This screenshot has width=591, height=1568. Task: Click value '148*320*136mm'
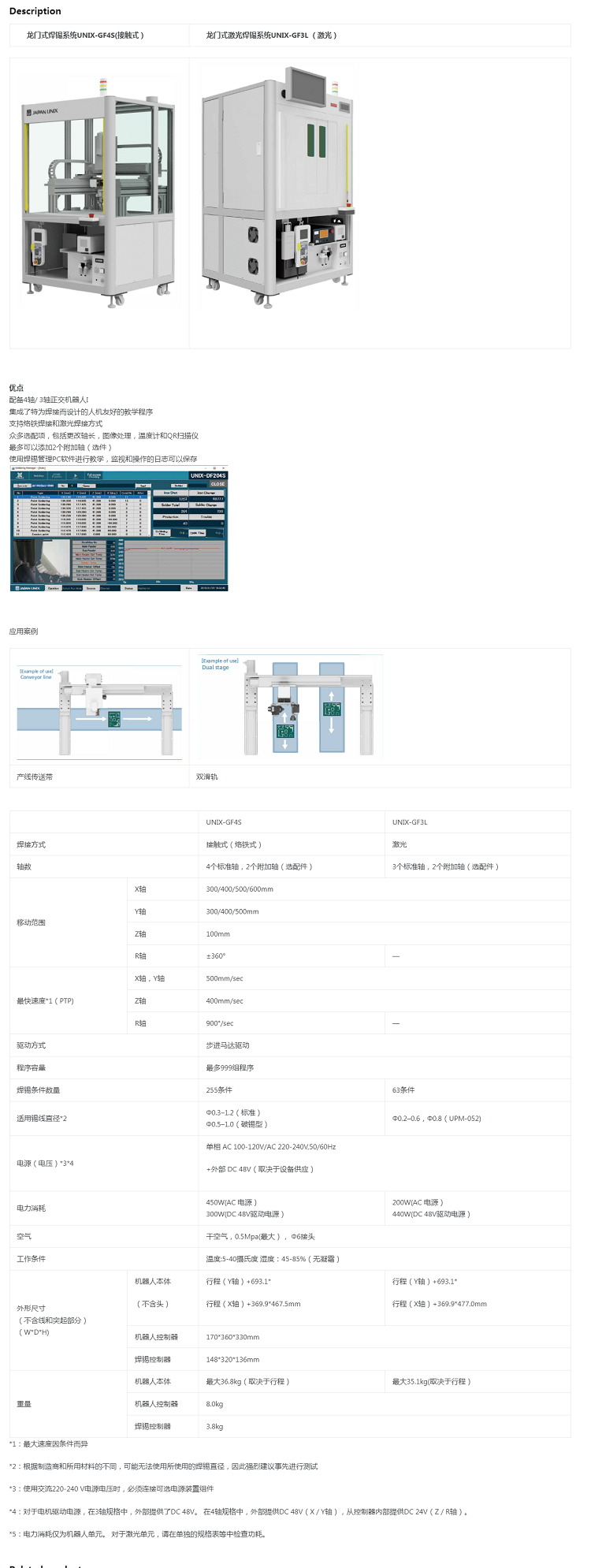click(x=232, y=1360)
